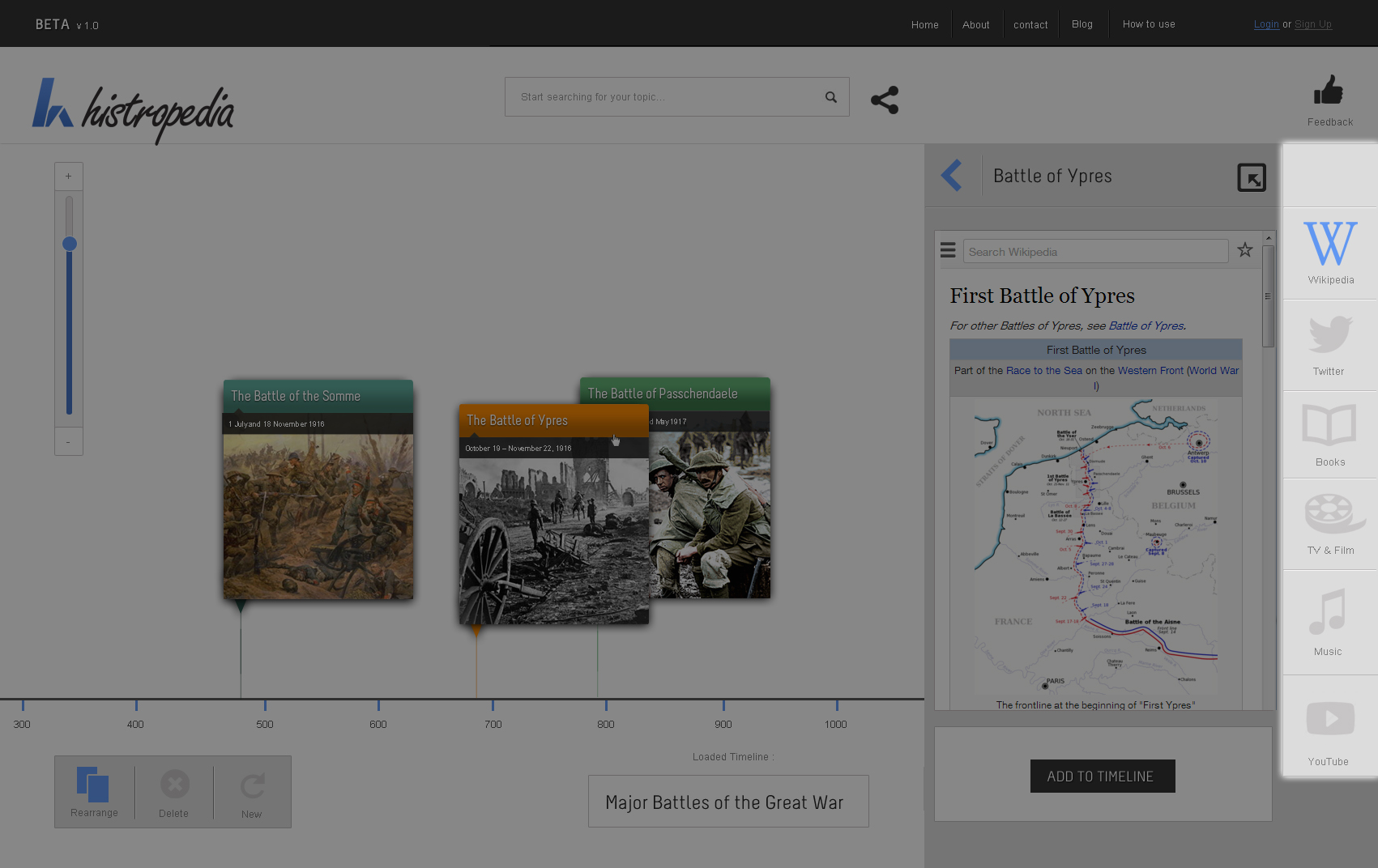Open the About menu item
The width and height of the screenshot is (1378, 868).
pos(975,24)
